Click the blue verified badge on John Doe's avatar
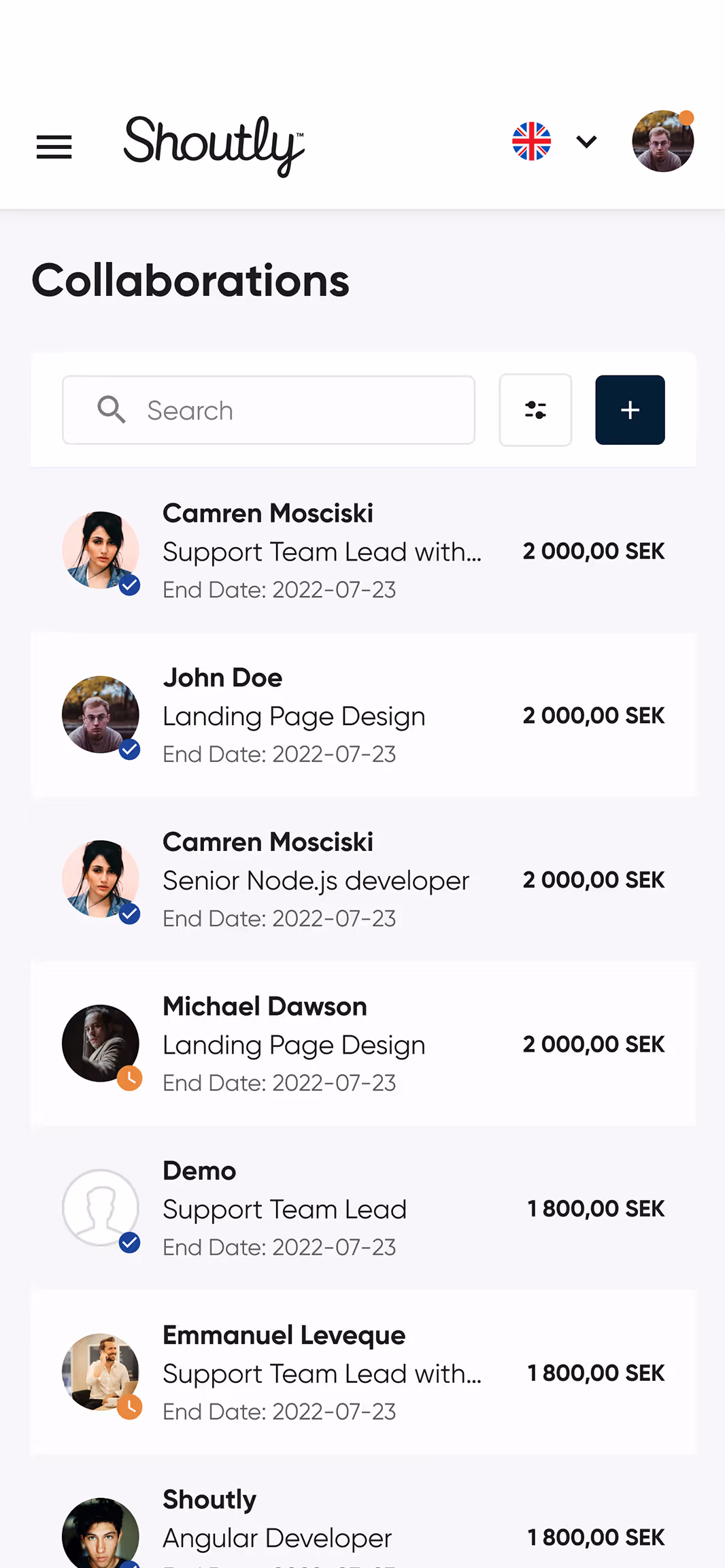The width and height of the screenshot is (725, 1568). (129, 750)
